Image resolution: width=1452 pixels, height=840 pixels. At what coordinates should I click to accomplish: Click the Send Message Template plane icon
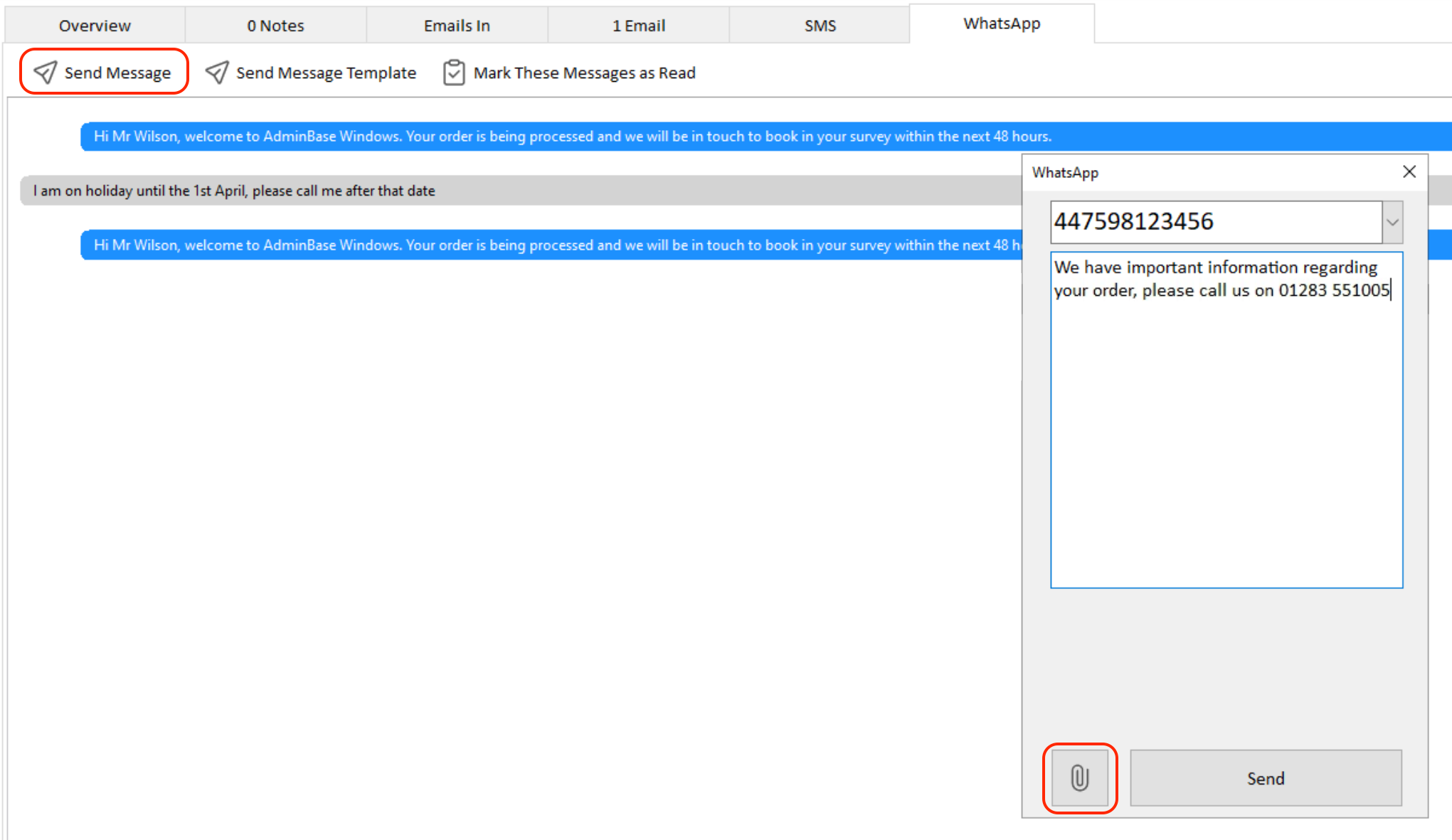click(217, 72)
